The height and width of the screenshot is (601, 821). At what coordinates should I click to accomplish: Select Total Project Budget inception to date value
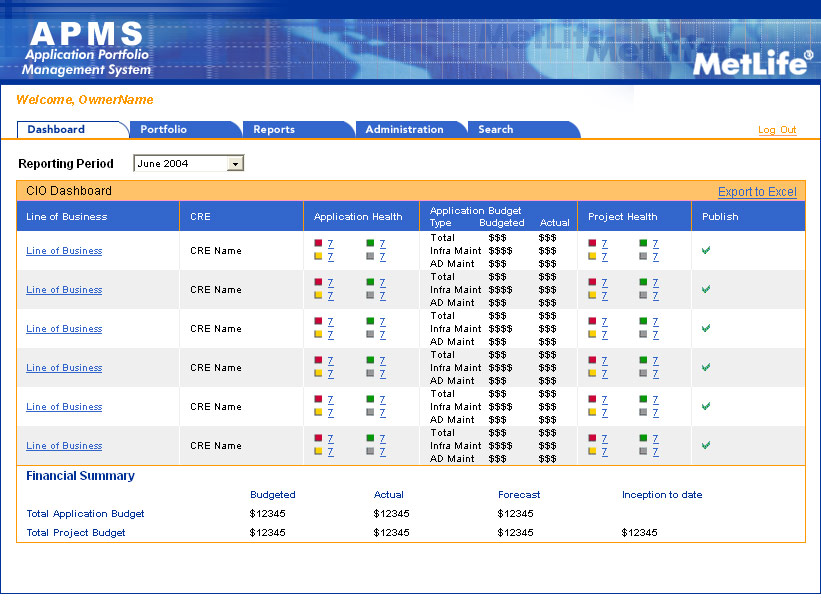click(639, 532)
